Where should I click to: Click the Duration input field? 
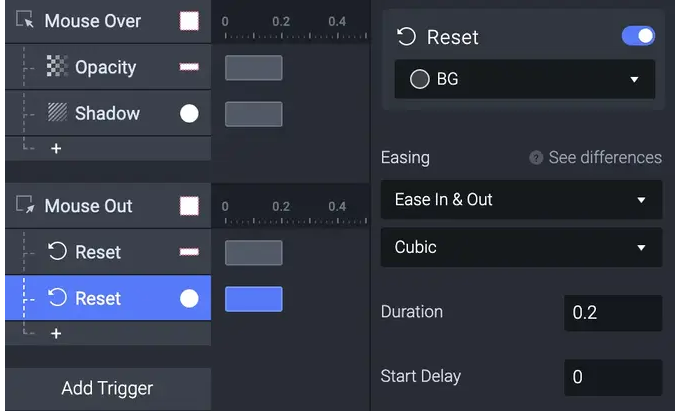click(x=613, y=313)
